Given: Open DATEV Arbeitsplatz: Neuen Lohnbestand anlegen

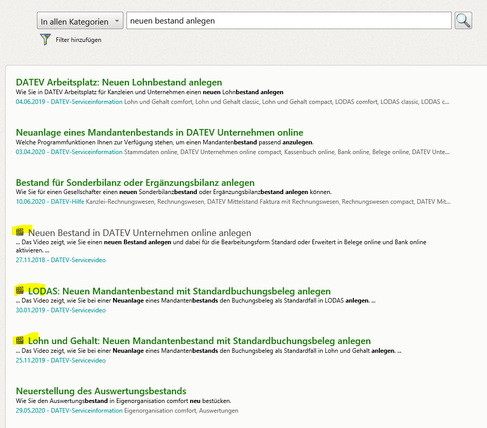Looking at the screenshot, I should point(119,82).
